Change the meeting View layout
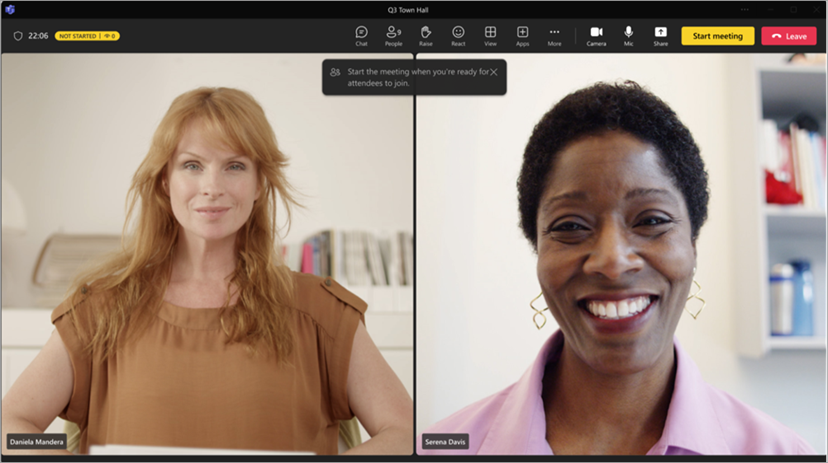828x463 pixels. (x=490, y=35)
